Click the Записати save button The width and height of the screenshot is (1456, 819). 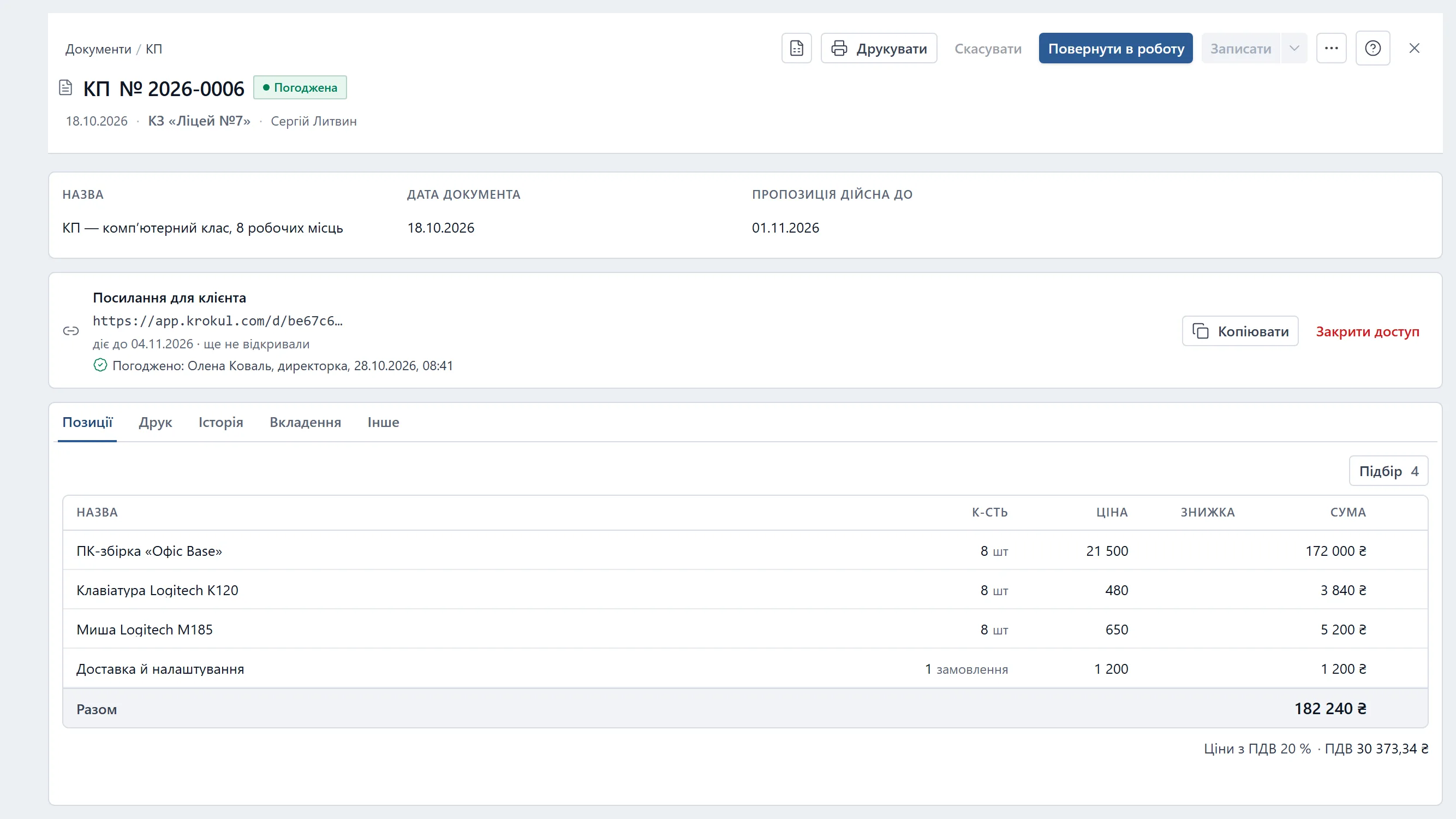point(1240,49)
